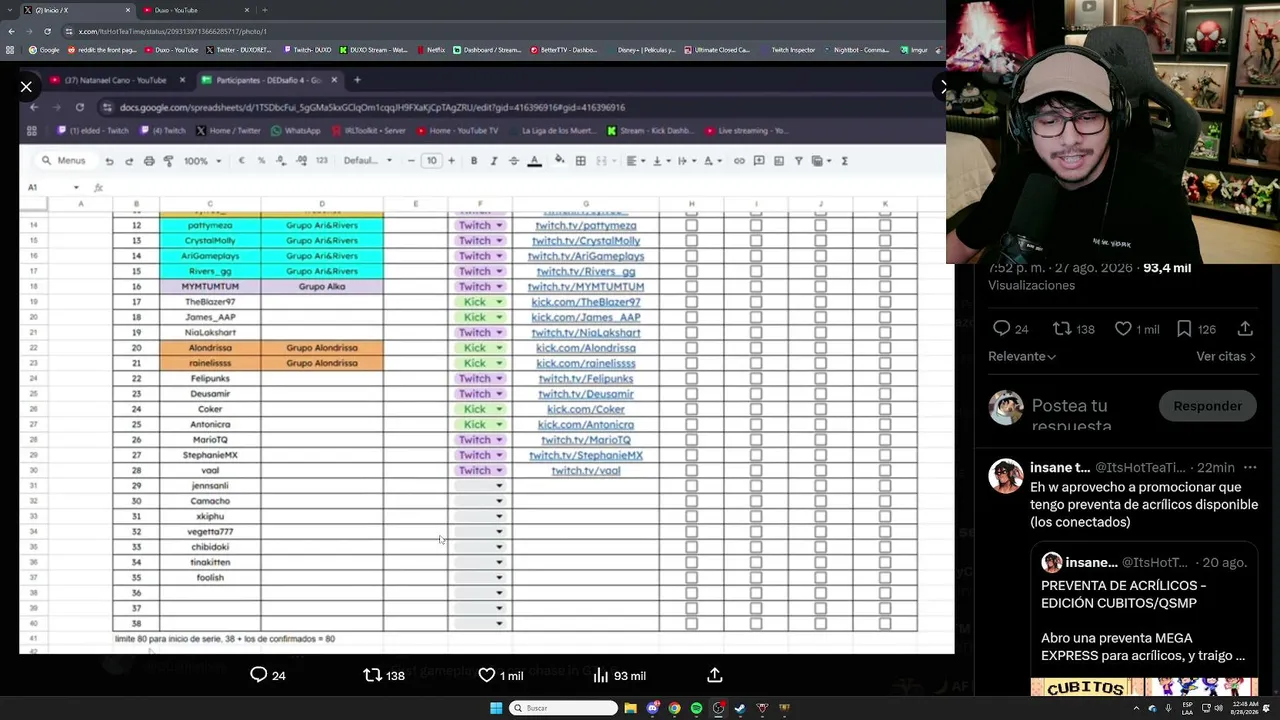This screenshot has height=720, width=1280.
Task: Click the Redo icon in the spreadsheet toolbar
Action: [x=128, y=160]
